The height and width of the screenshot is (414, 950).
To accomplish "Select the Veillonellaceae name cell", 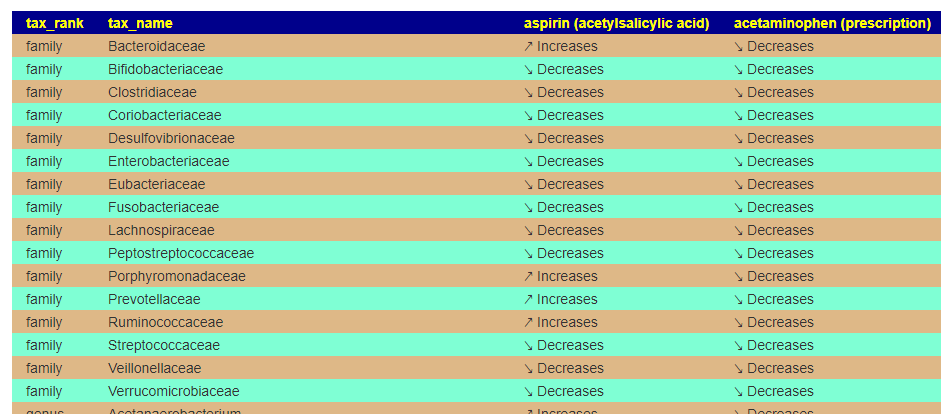I will tap(154, 369).
